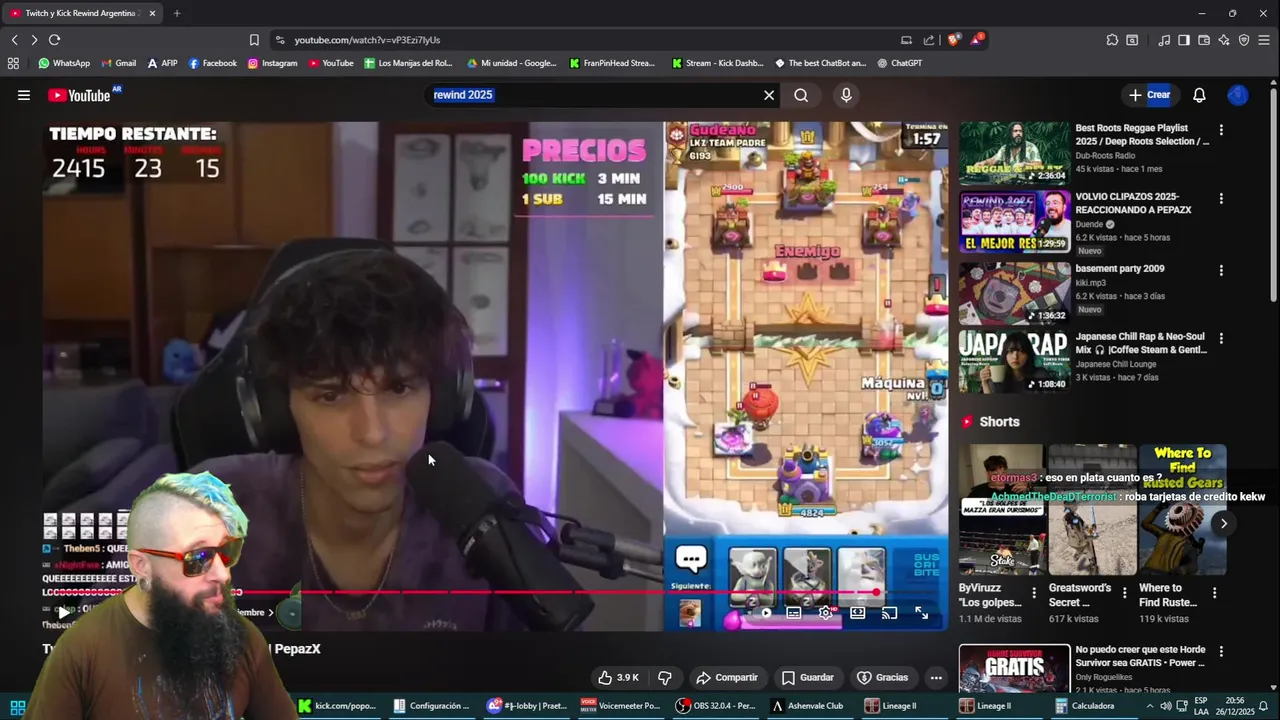Go to the YouTube home logo
Screen dimensions: 1280x720
point(80,95)
